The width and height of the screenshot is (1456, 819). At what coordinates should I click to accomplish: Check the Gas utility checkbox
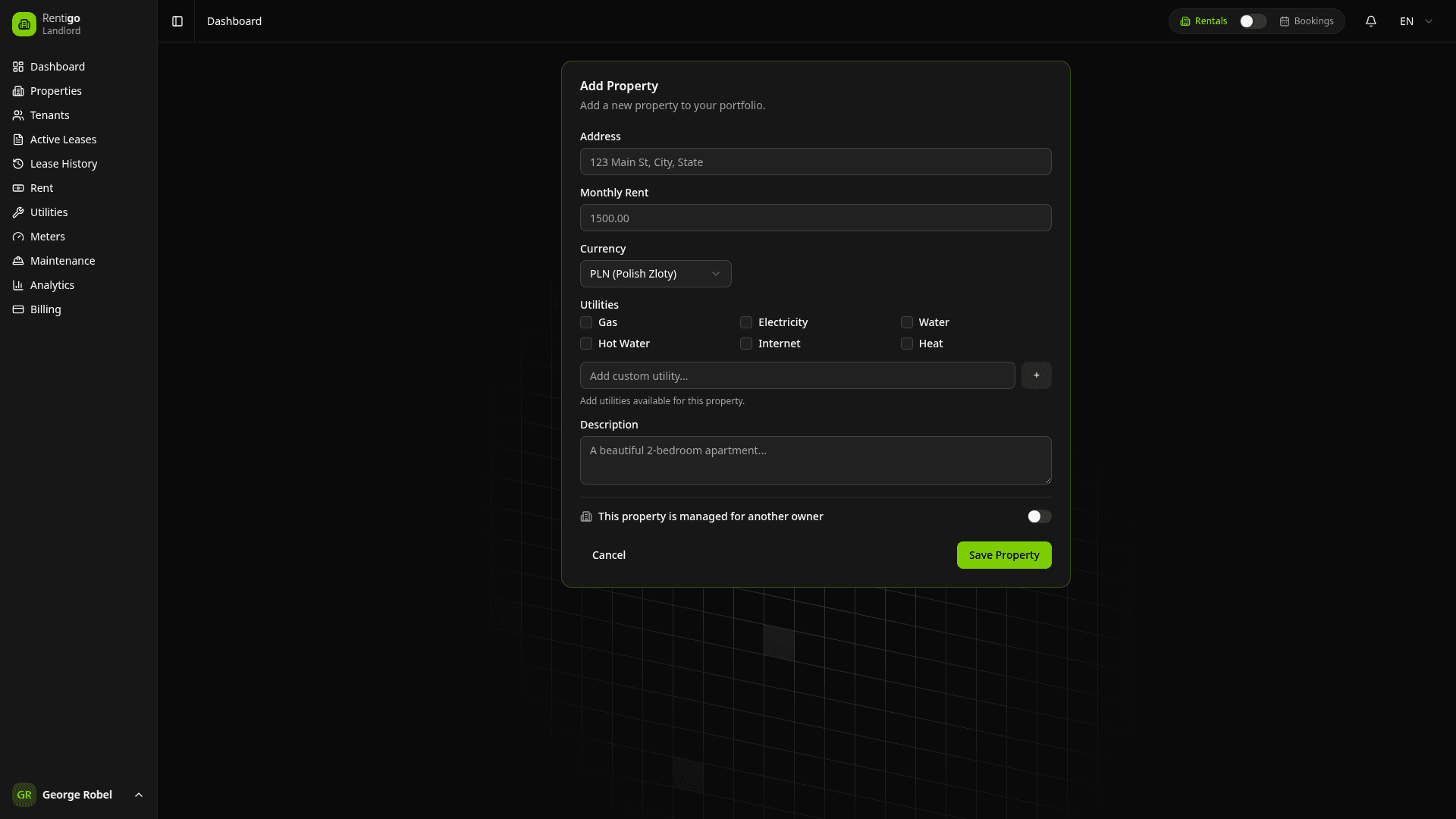pyautogui.click(x=585, y=322)
